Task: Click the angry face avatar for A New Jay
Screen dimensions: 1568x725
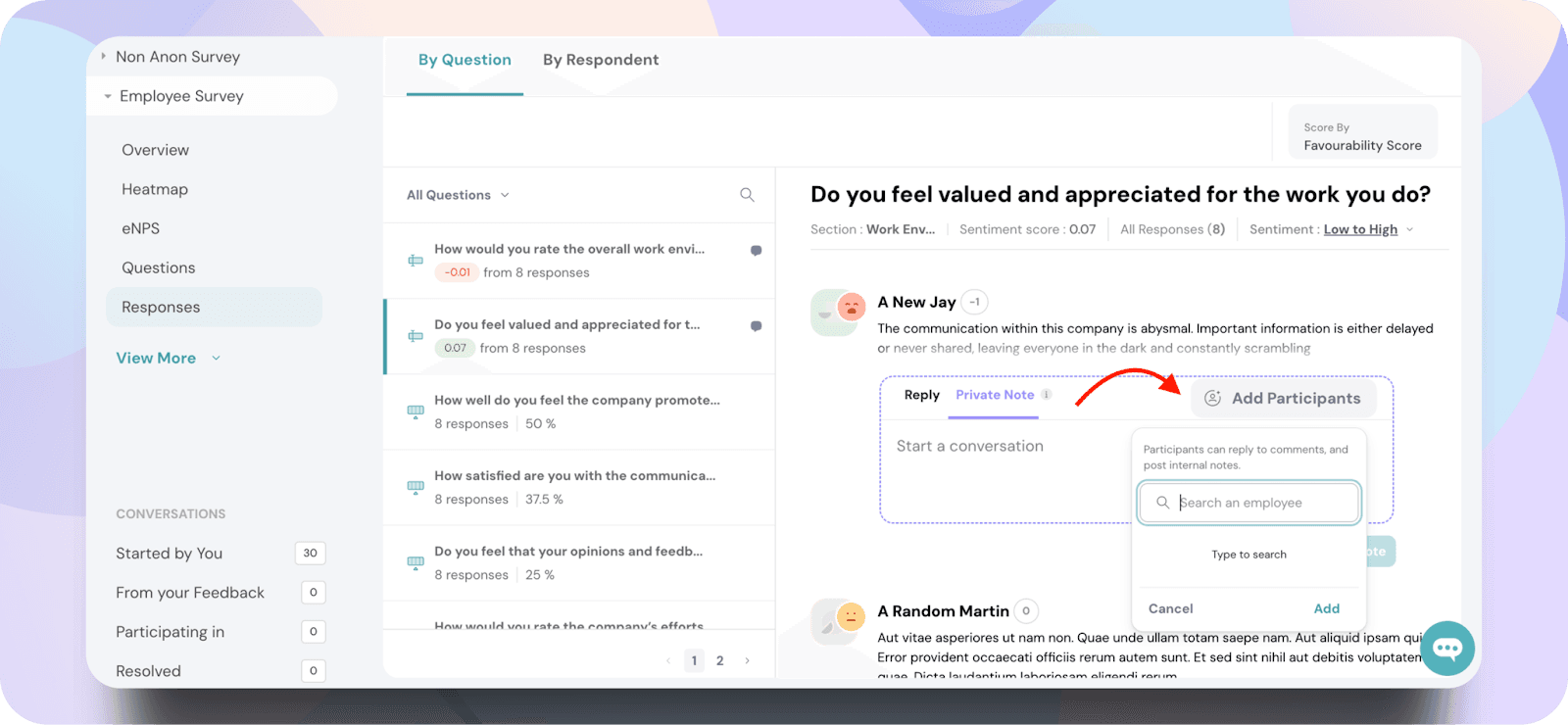Action: (x=851, y=307)
